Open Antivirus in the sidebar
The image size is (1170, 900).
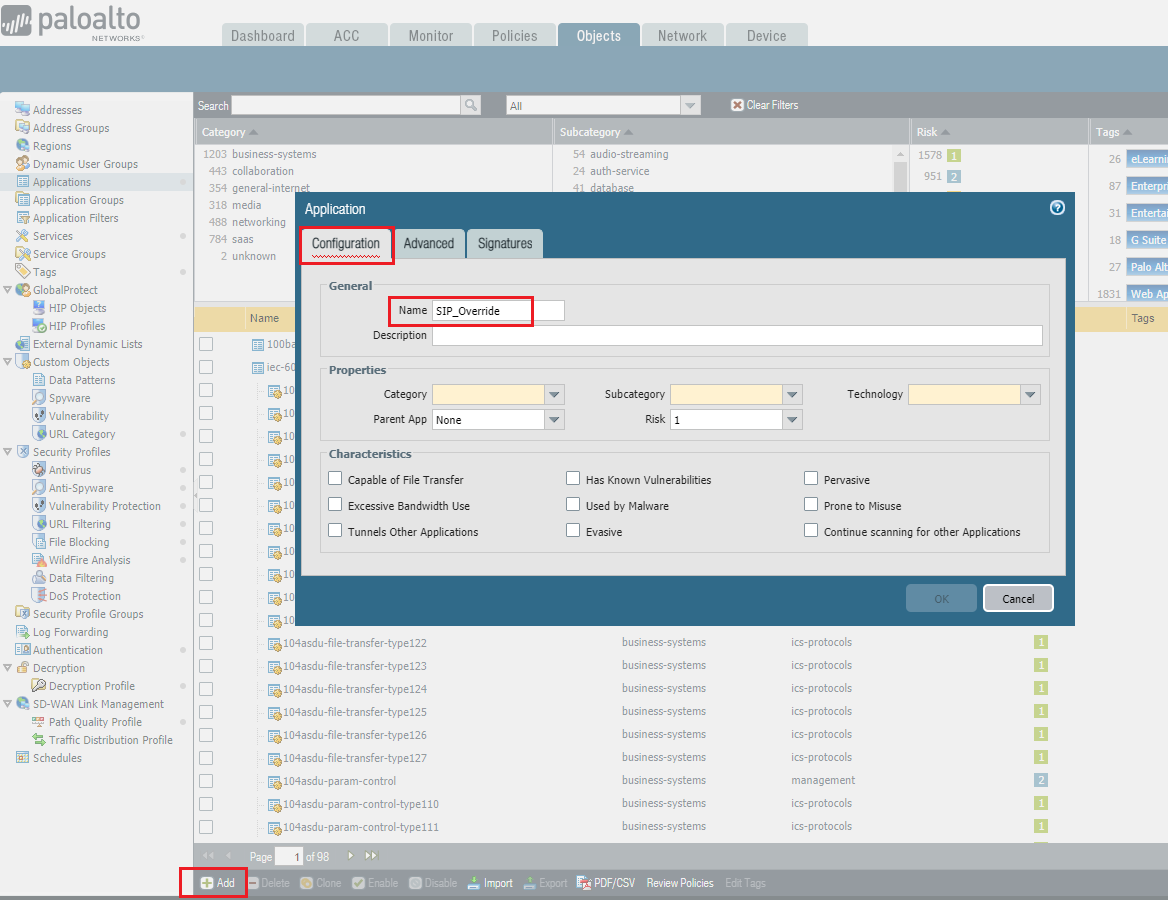[x=69, y=470]
